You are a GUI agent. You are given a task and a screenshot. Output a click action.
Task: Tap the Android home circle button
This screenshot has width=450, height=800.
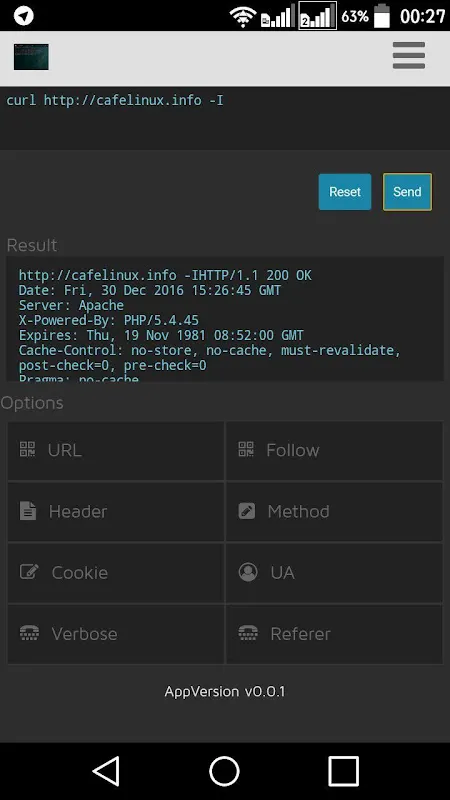point(224,771)
